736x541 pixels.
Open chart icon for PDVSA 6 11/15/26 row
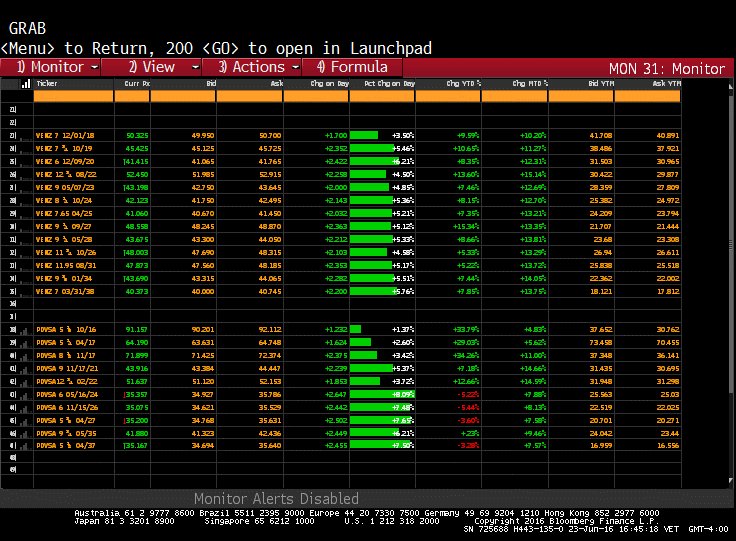pyautogui.click(x=23, y=408)
